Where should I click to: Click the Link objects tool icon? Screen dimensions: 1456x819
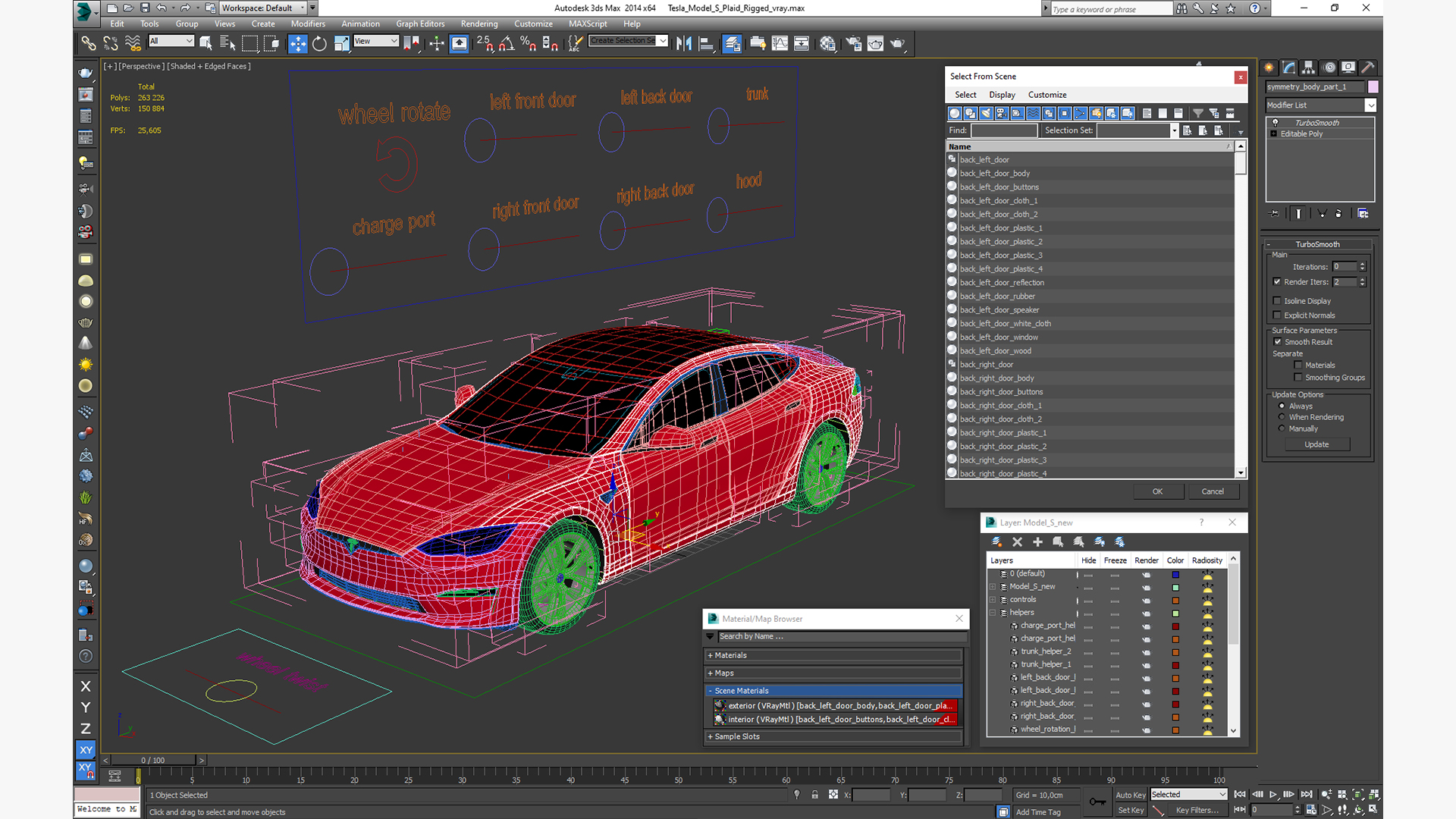tap(89, 44)
